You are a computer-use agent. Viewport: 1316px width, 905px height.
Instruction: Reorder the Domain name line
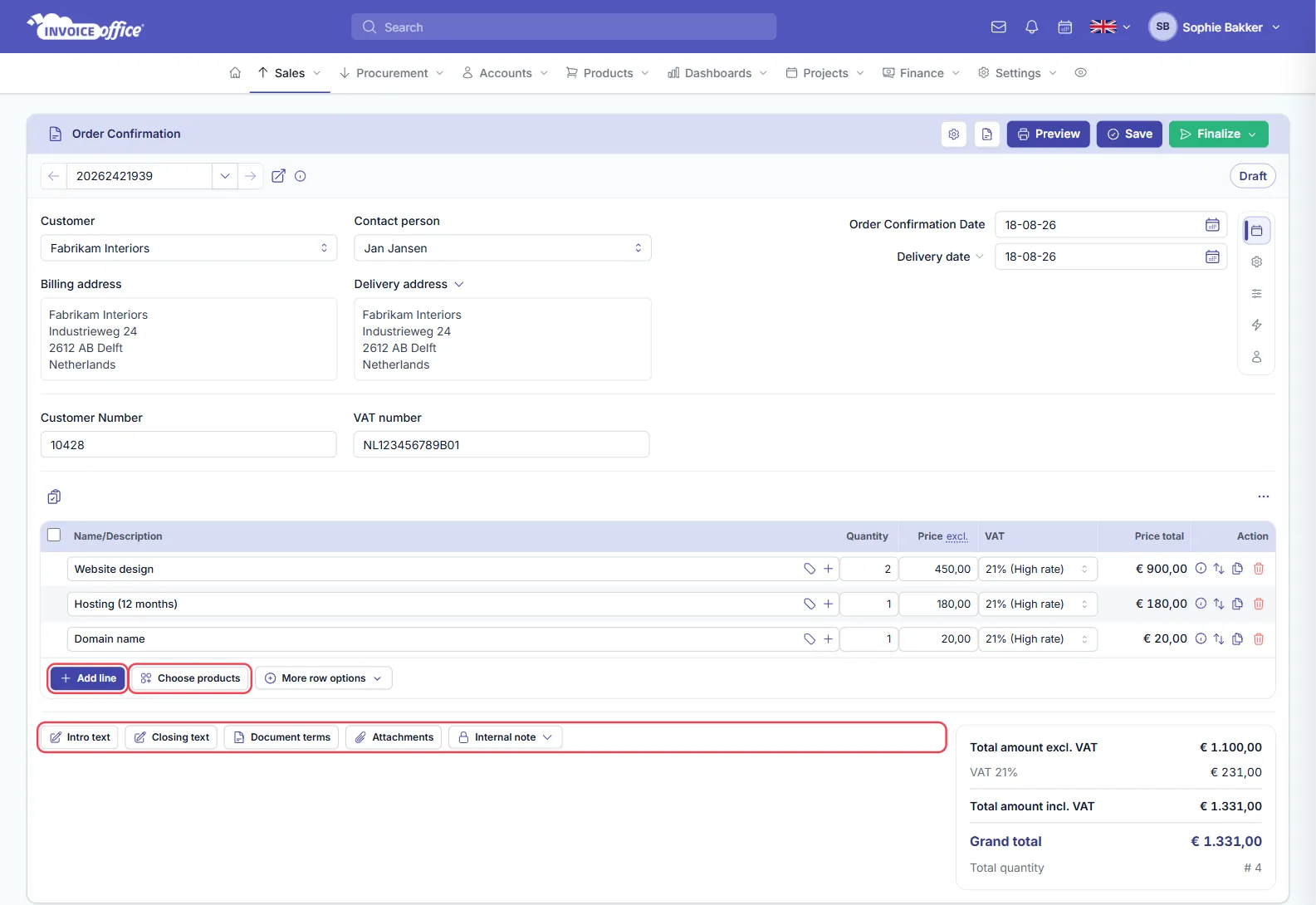click(1219, 638)
